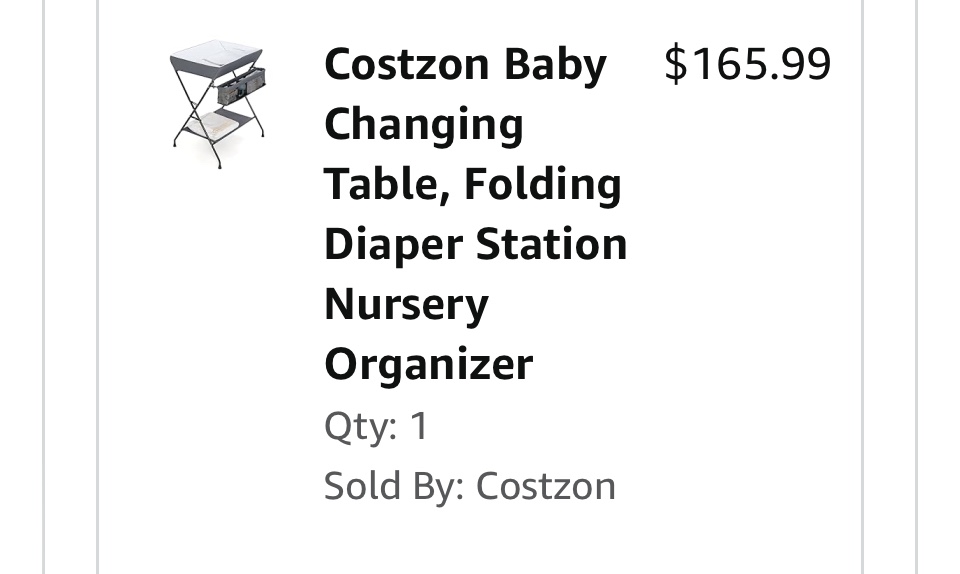This screenshot has height=574, width=960.
Task: Click the word Station in the title
Action: [552, 244]
